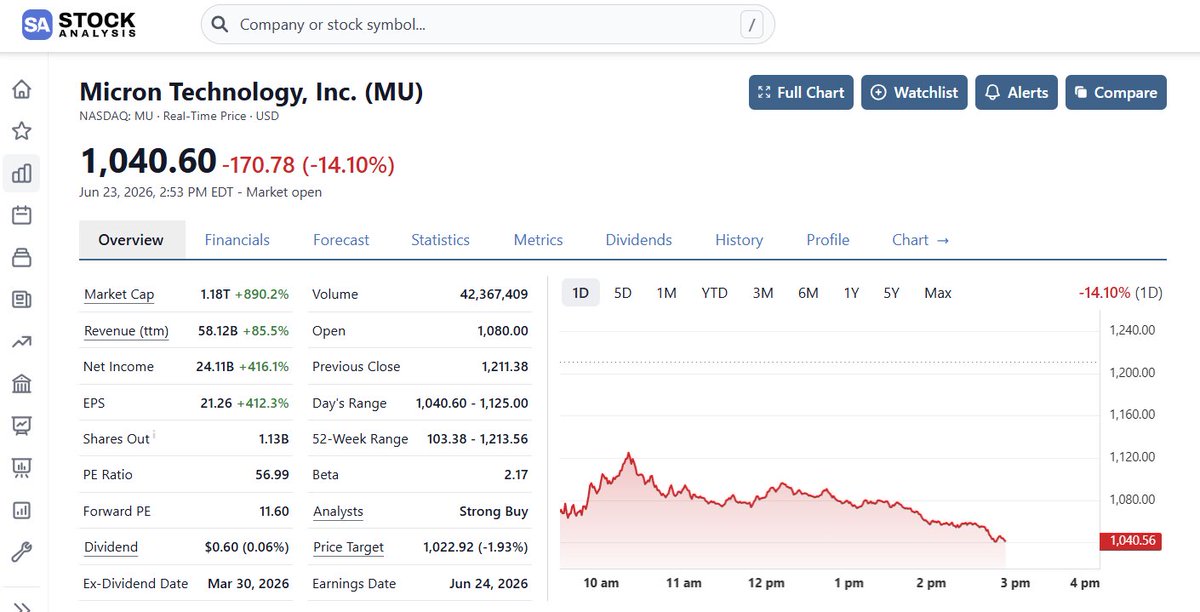Click the Net Income value 24.11B

tap(217, 367)
